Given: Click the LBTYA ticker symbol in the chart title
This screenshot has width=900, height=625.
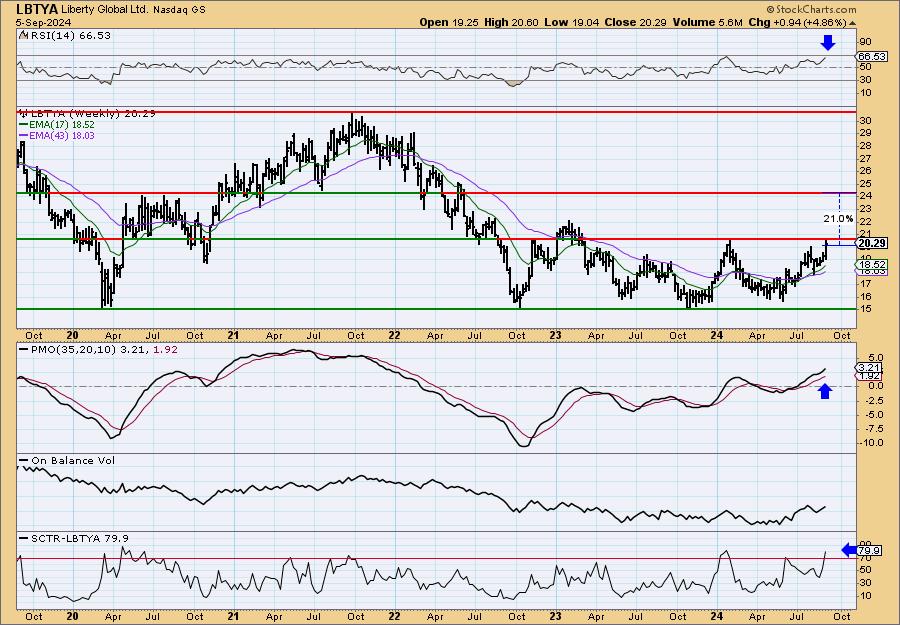Looking at the screenshot, I should click(x=36, y=9).
